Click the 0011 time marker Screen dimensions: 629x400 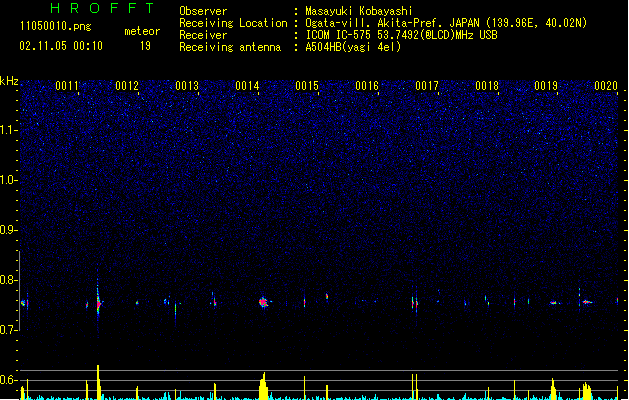coord(67,86)
